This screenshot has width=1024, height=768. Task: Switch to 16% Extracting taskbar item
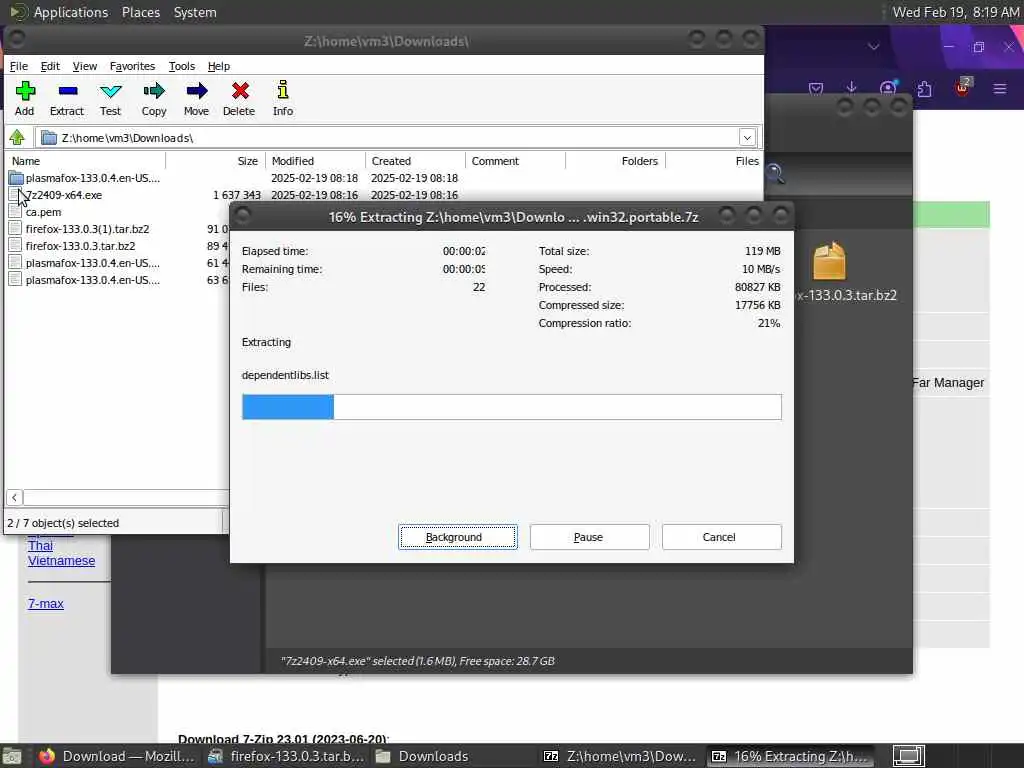point(790,756)
